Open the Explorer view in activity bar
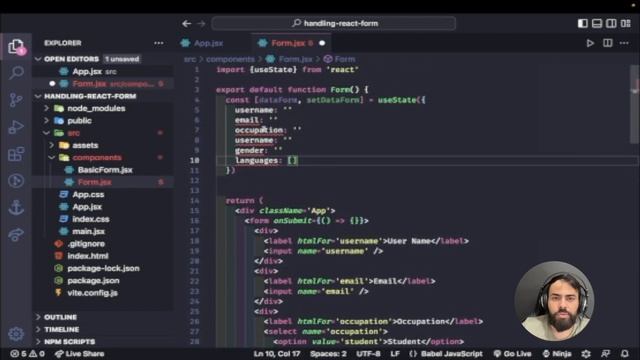640x360 pixels. tap(16, 47)
